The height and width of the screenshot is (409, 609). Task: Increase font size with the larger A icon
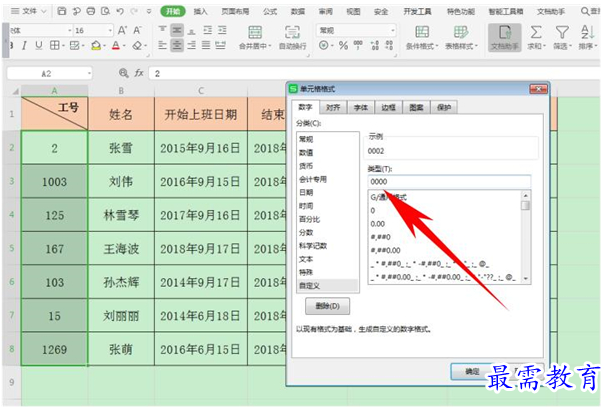coord(122,30)
